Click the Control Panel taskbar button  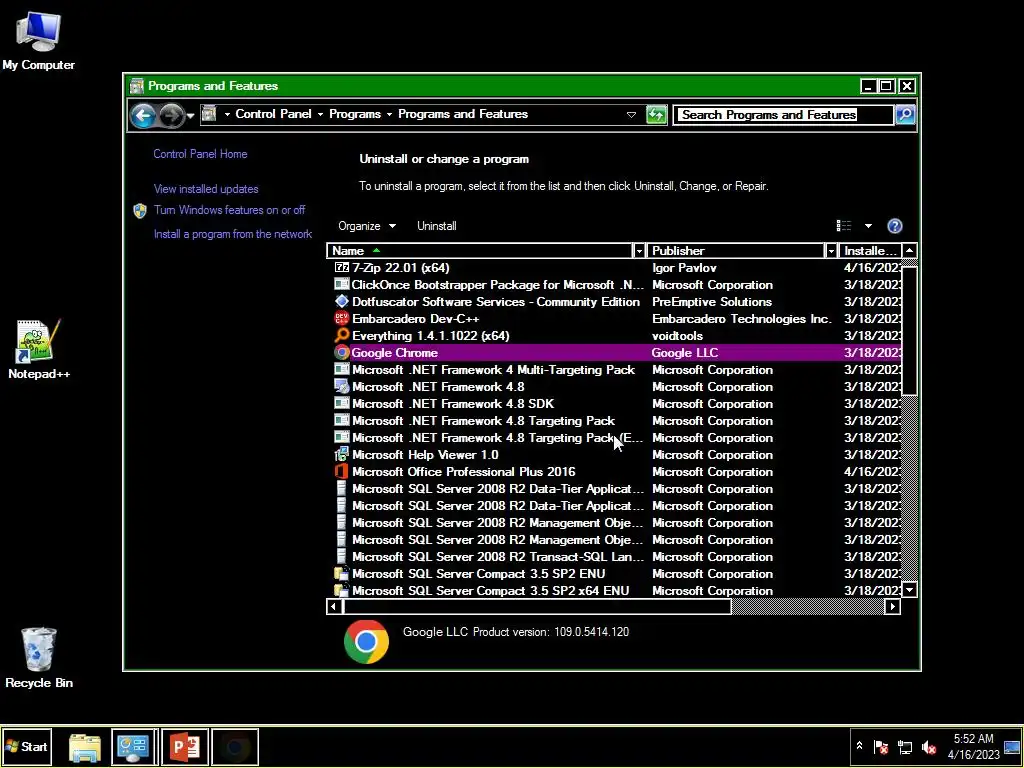[133, 747]
